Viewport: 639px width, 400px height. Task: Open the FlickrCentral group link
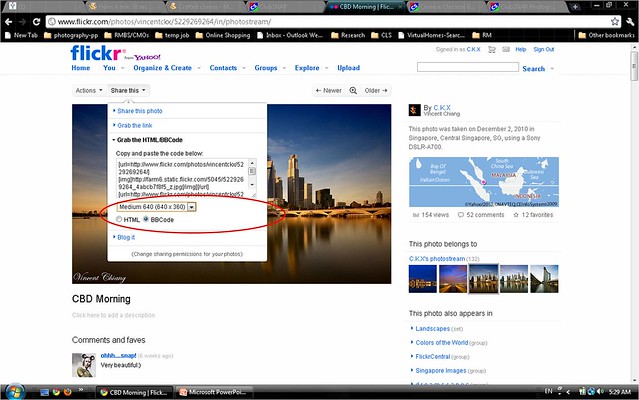click(x=432, y=356)
